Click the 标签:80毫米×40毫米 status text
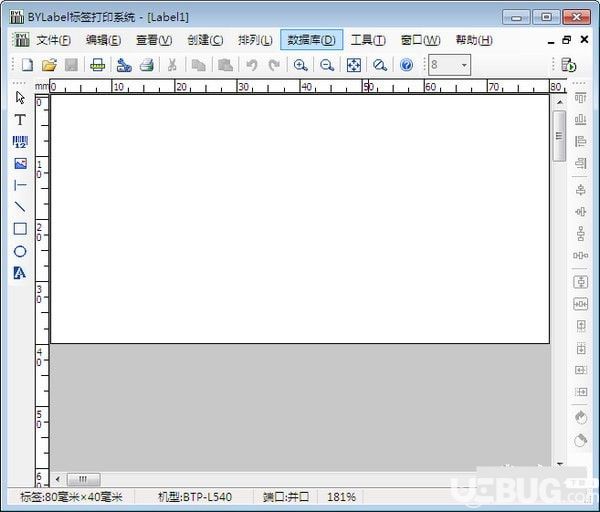600x512 pixels. point(72,497)
